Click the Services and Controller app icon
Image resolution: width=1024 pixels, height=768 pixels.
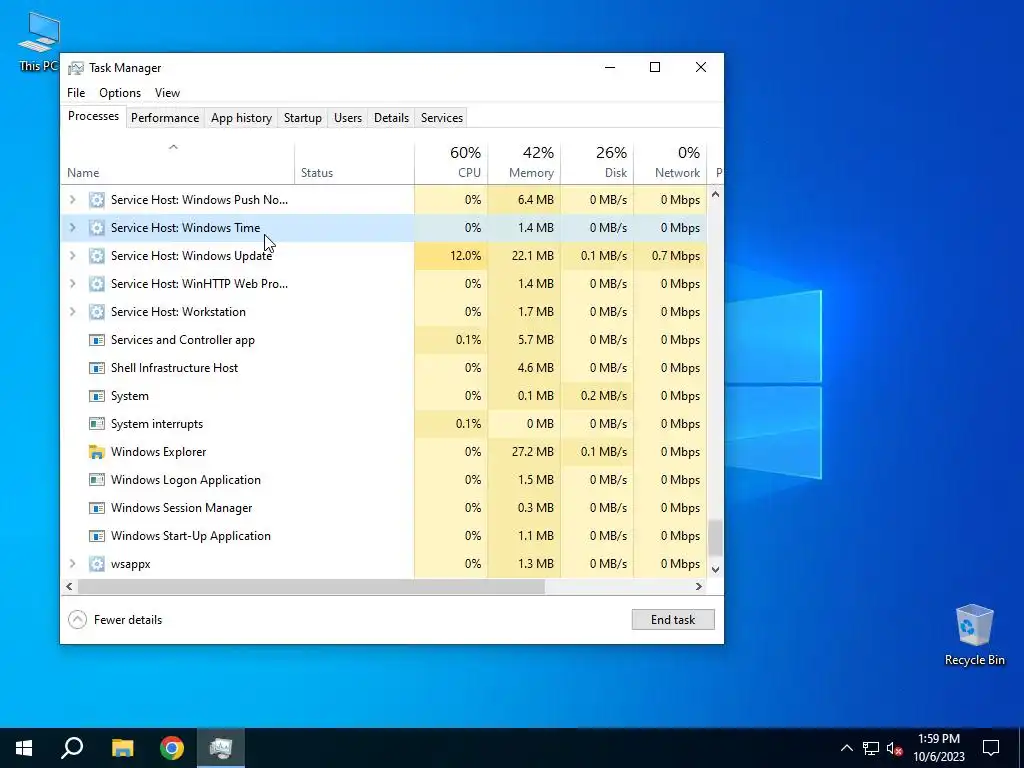click(97, 340)
